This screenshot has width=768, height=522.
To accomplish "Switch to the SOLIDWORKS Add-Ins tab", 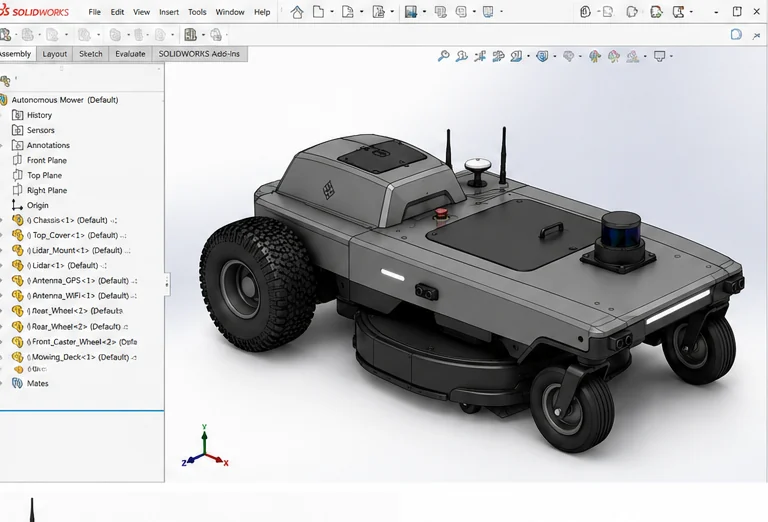I will [199, 54].
